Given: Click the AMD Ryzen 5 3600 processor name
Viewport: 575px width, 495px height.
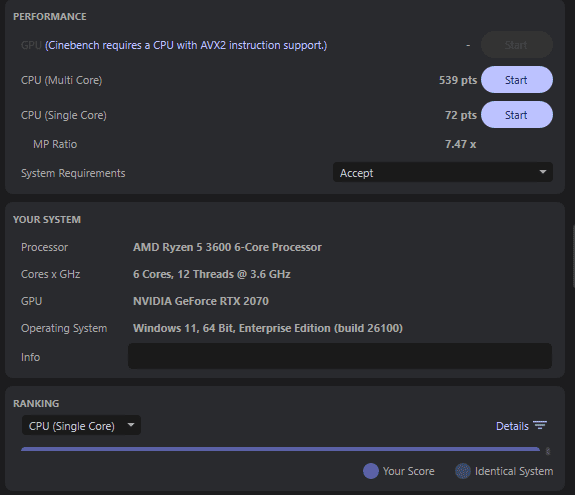Looking at the screenshot, I should point(227,247).
